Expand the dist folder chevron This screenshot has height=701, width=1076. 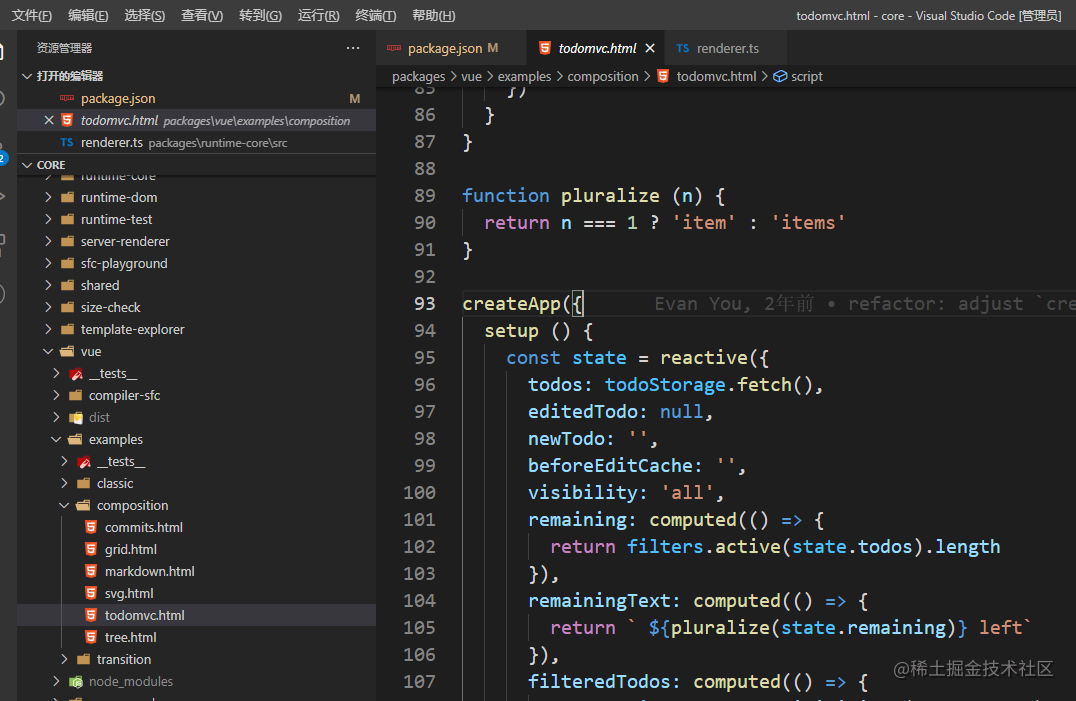[x=56, y=417]
